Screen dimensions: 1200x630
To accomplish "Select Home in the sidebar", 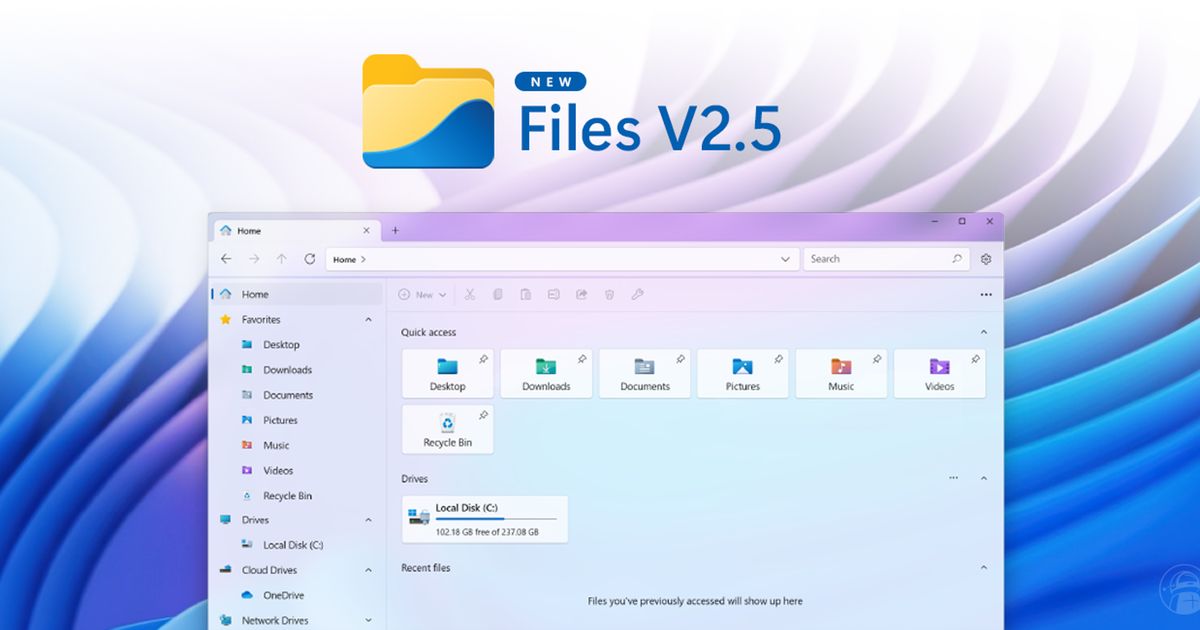I will (x=296, y=294).
